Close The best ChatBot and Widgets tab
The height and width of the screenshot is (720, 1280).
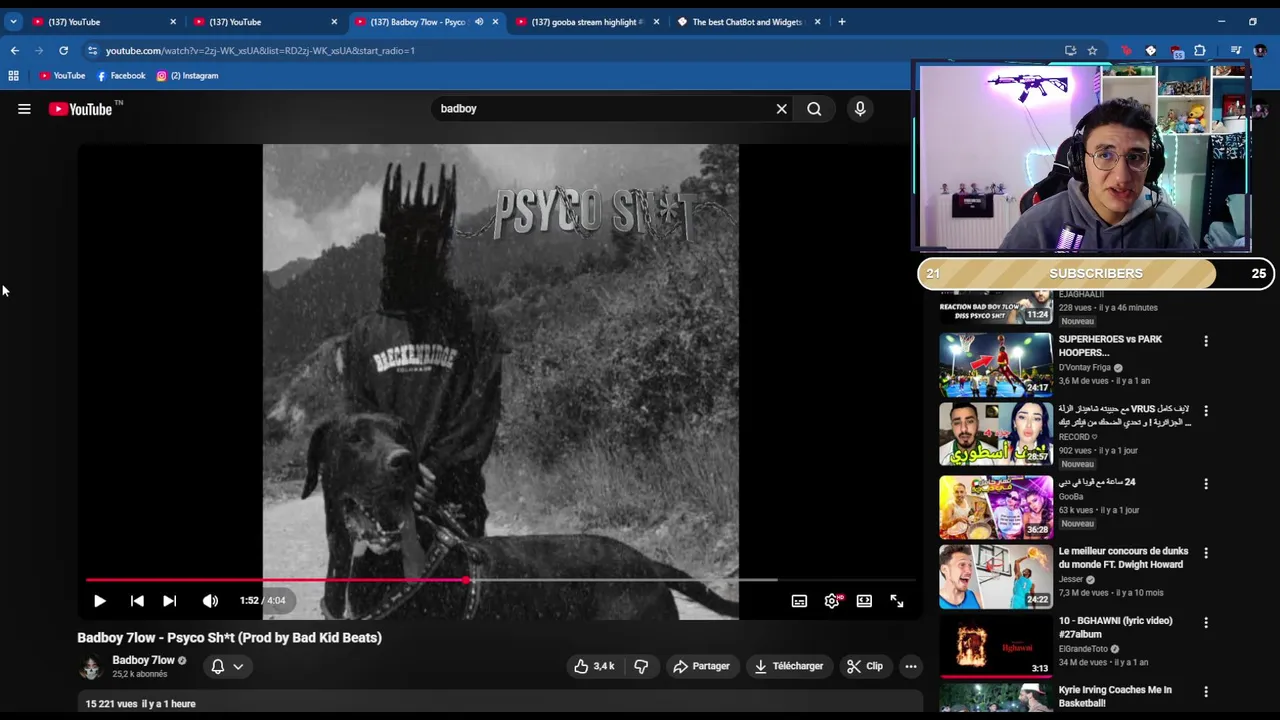[x=818, y=22]
